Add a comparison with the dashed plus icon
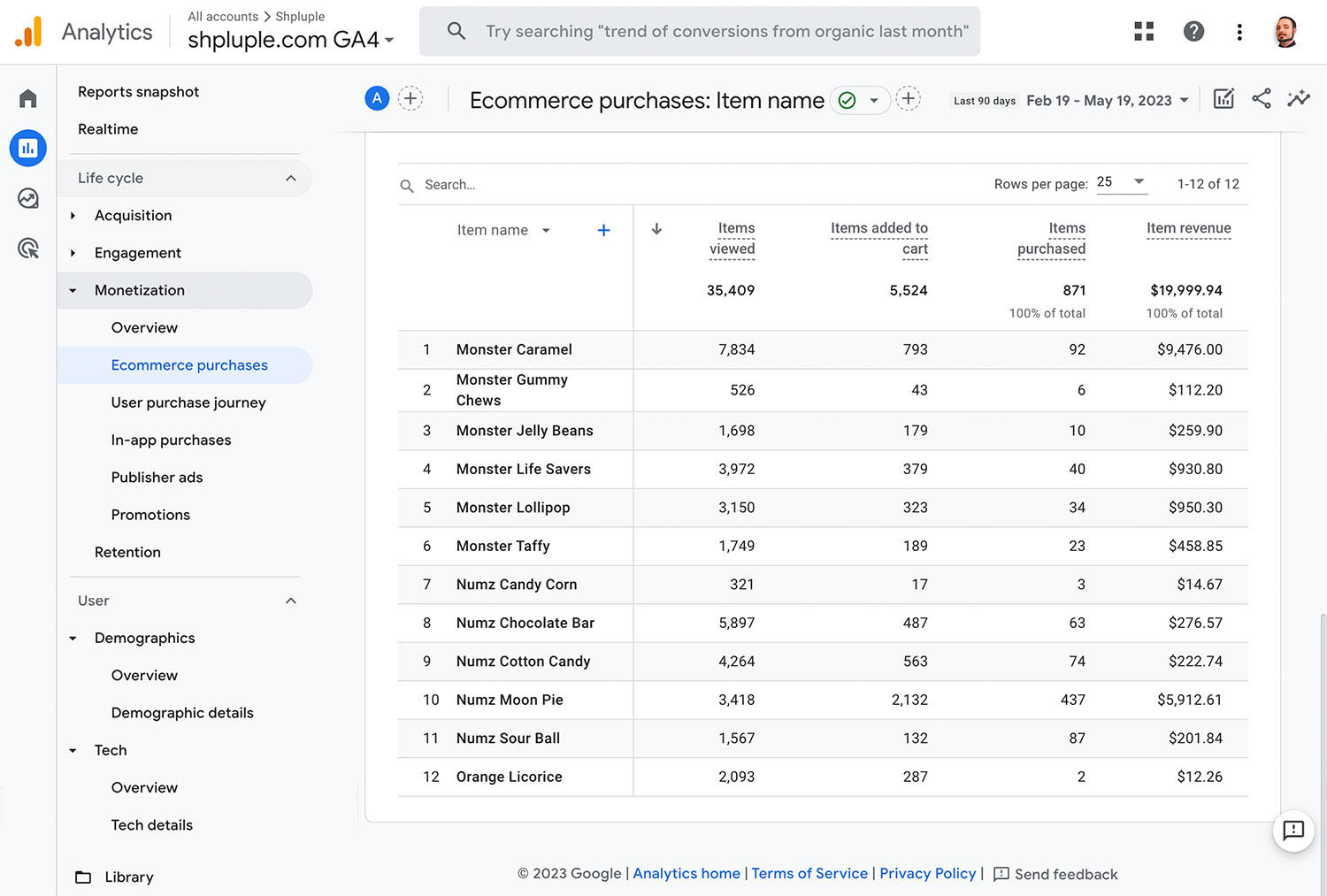Image resolution: width=1327 pixels, height=896 pixels. tap(410, 98)
